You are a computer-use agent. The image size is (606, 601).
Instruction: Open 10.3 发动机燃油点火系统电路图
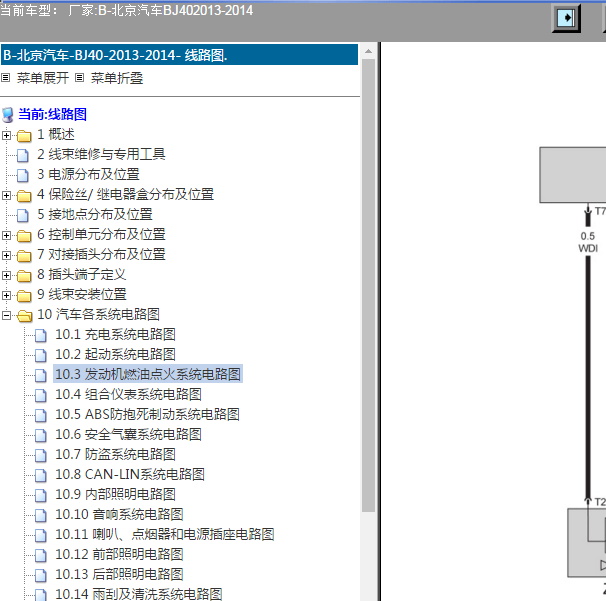coord(148,375)
